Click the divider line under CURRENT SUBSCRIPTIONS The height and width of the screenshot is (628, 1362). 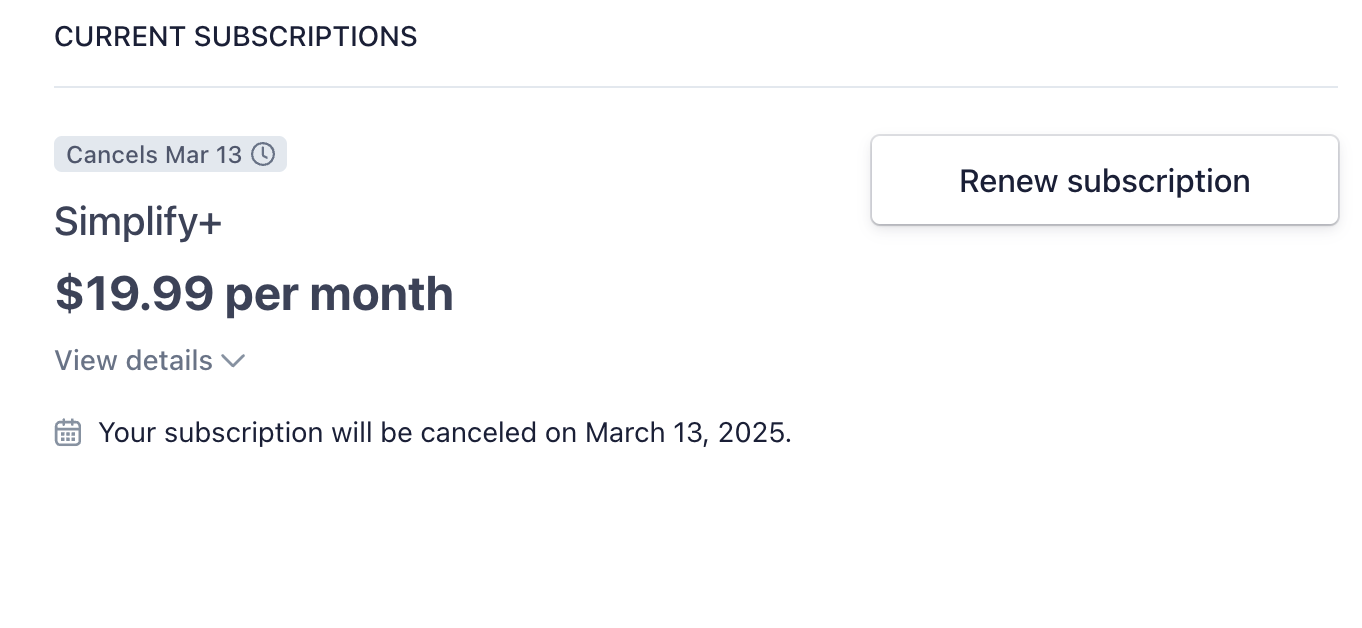[x=695, y=87]
